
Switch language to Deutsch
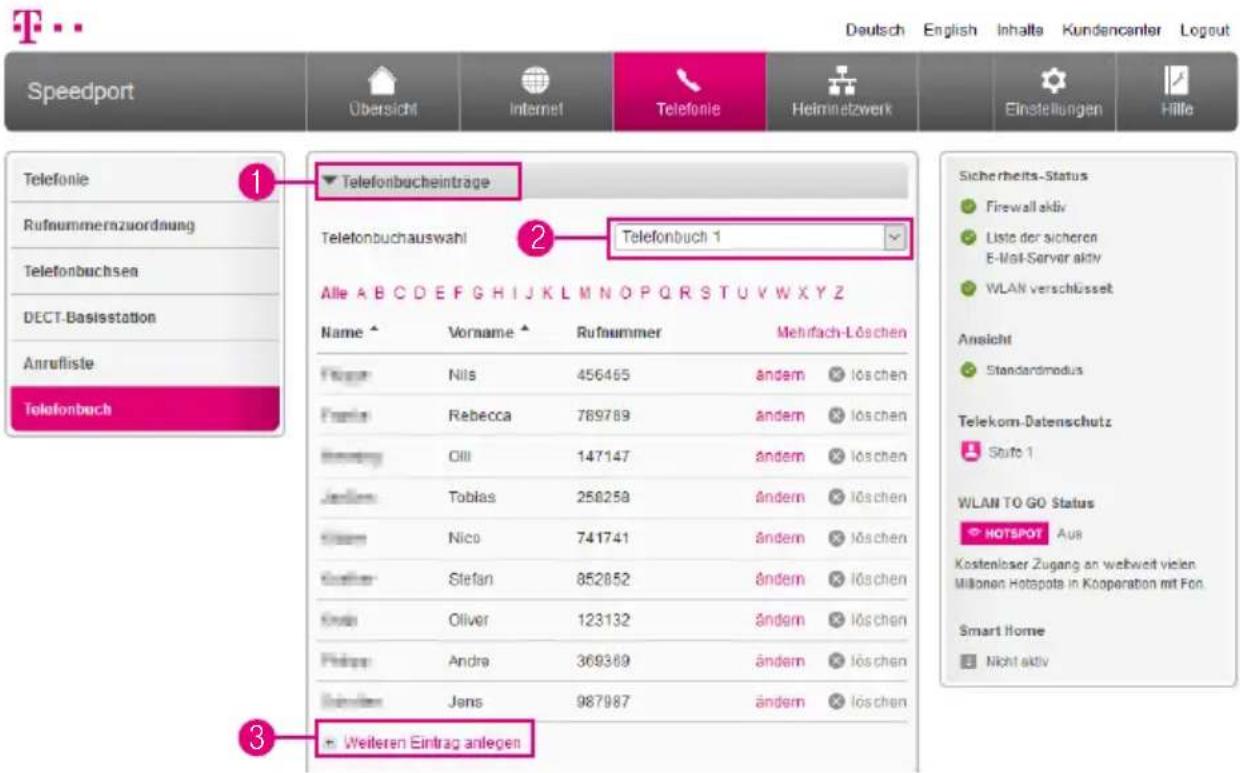875,31
